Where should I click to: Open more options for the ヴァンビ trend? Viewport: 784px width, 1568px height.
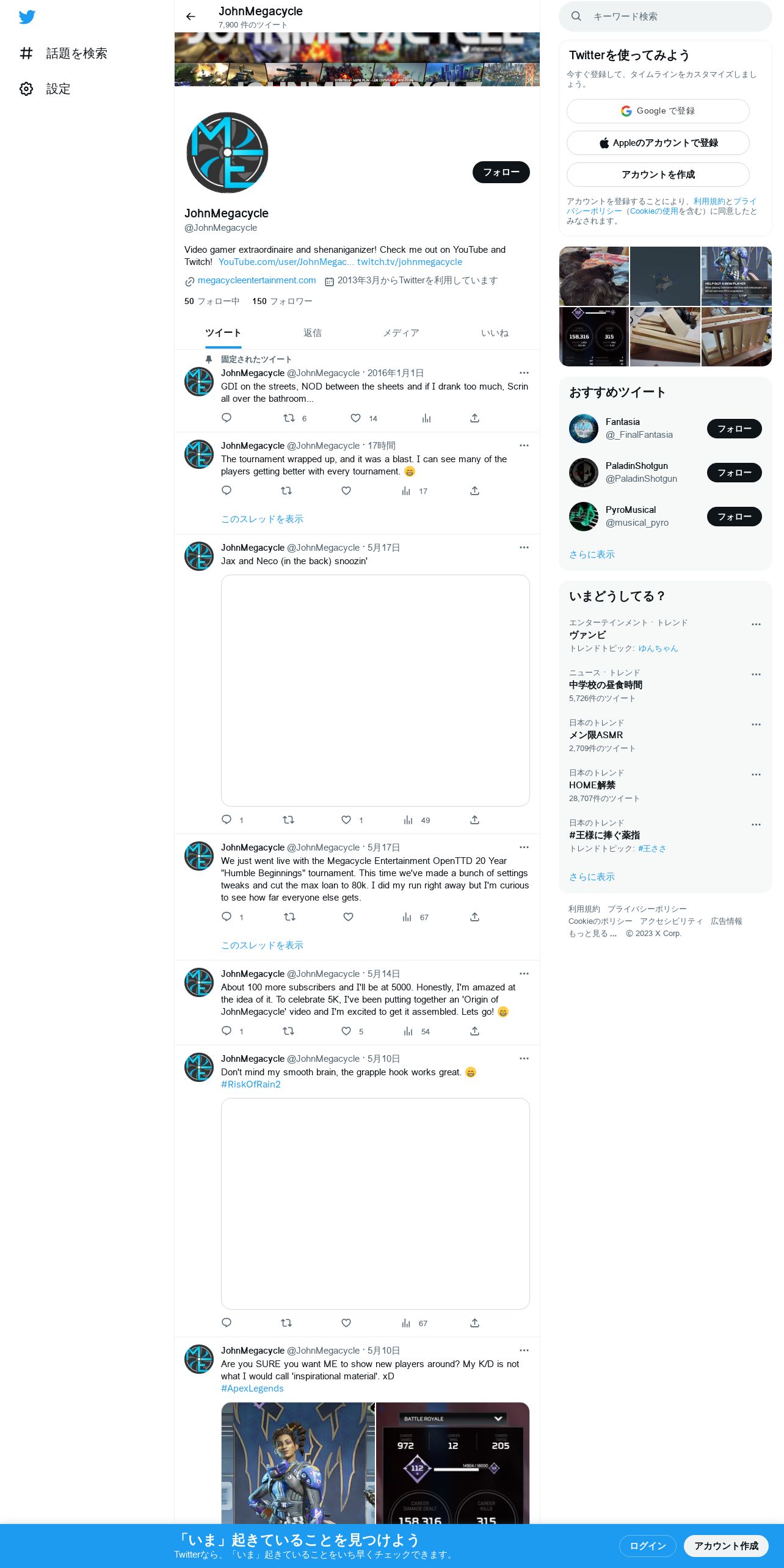point(756,625)
